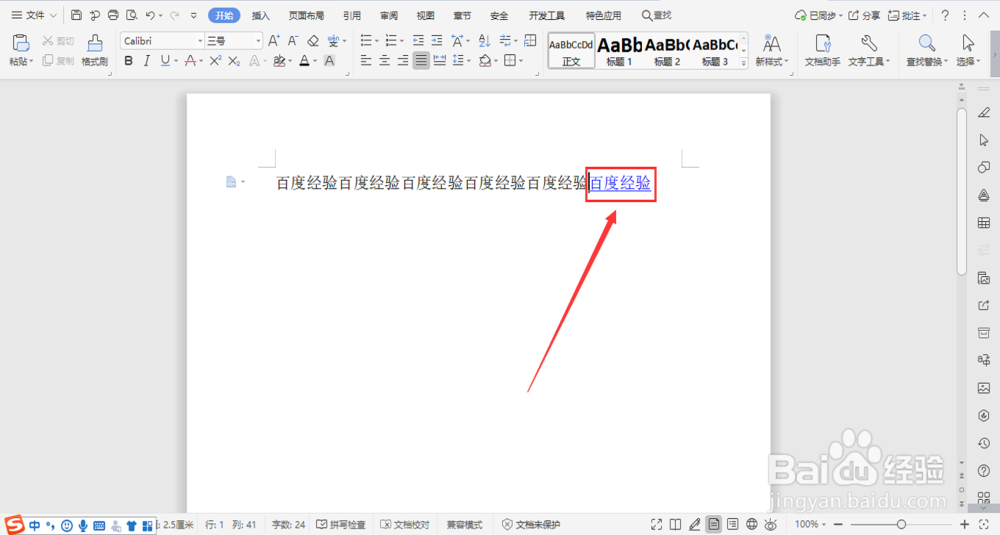1000x535 pixels.
Task: Open the history clock icon in right sidebar
Action: pos(984,443)
